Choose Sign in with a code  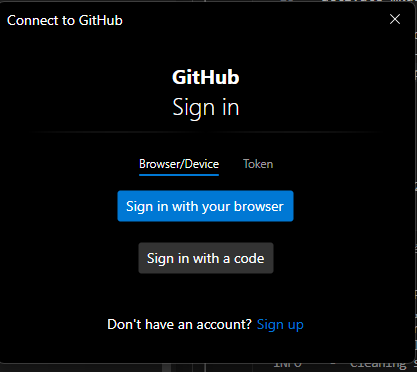click(206, 258)
